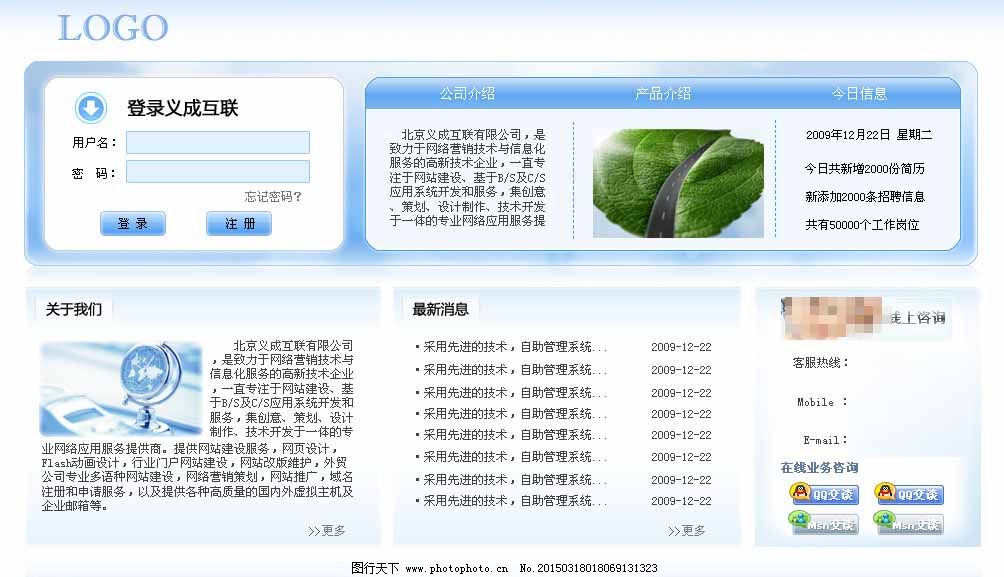Viewport: 1004px width, 577px height.
Task: Click the blue download-arrow icon beside 登录义成互联
Action: click(x=90, y=108)
